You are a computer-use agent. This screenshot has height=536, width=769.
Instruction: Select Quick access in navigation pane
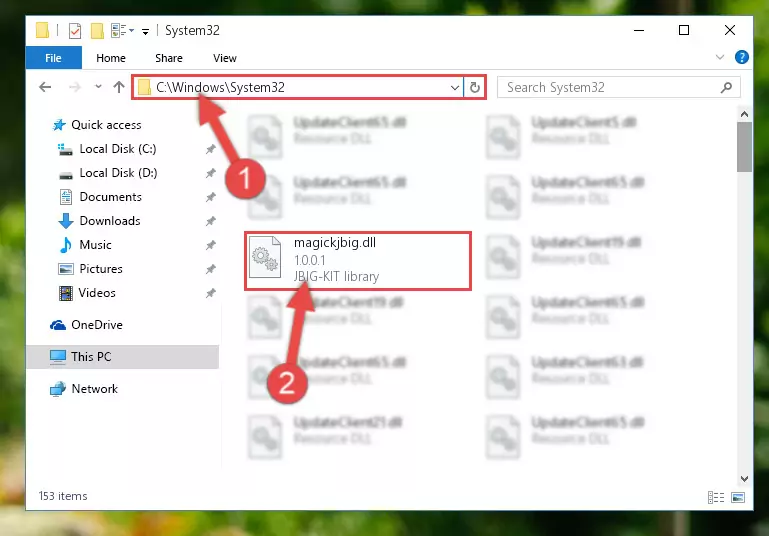(106, 125)
